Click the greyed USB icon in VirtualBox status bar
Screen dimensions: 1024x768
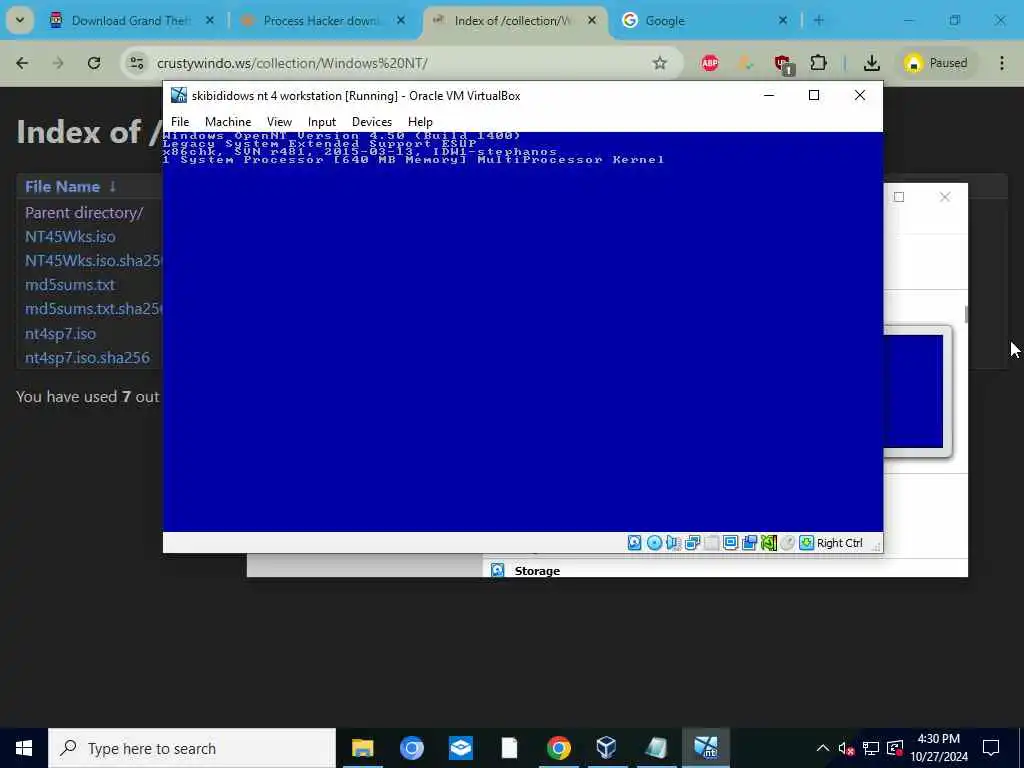[711, 543]
